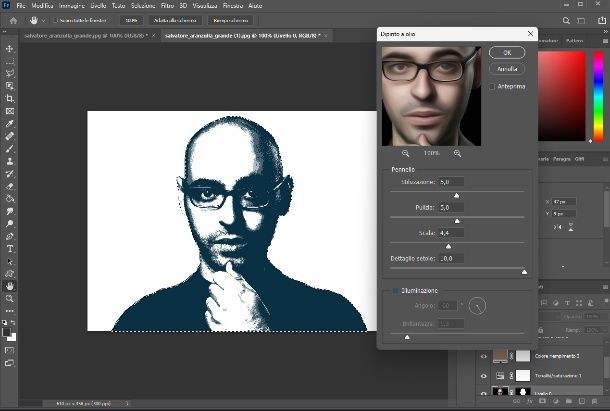Viewport: 610px width, 411px height.
Task: Open the Immagine menu
Action: pos(72,6)
